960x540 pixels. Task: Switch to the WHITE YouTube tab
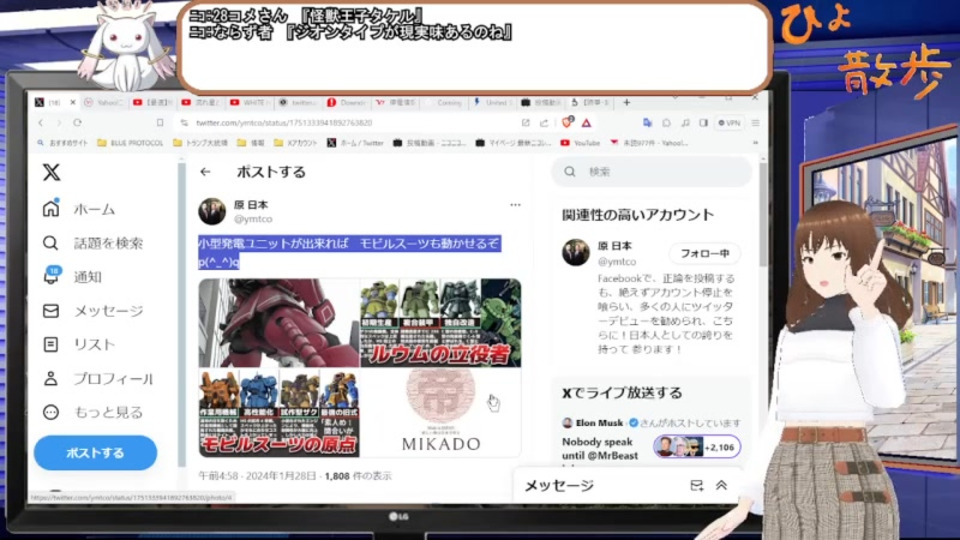251,102
